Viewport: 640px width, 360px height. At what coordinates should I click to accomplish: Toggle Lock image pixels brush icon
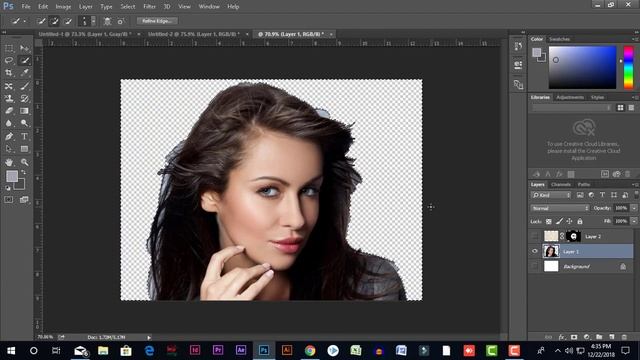coord(559,221)
